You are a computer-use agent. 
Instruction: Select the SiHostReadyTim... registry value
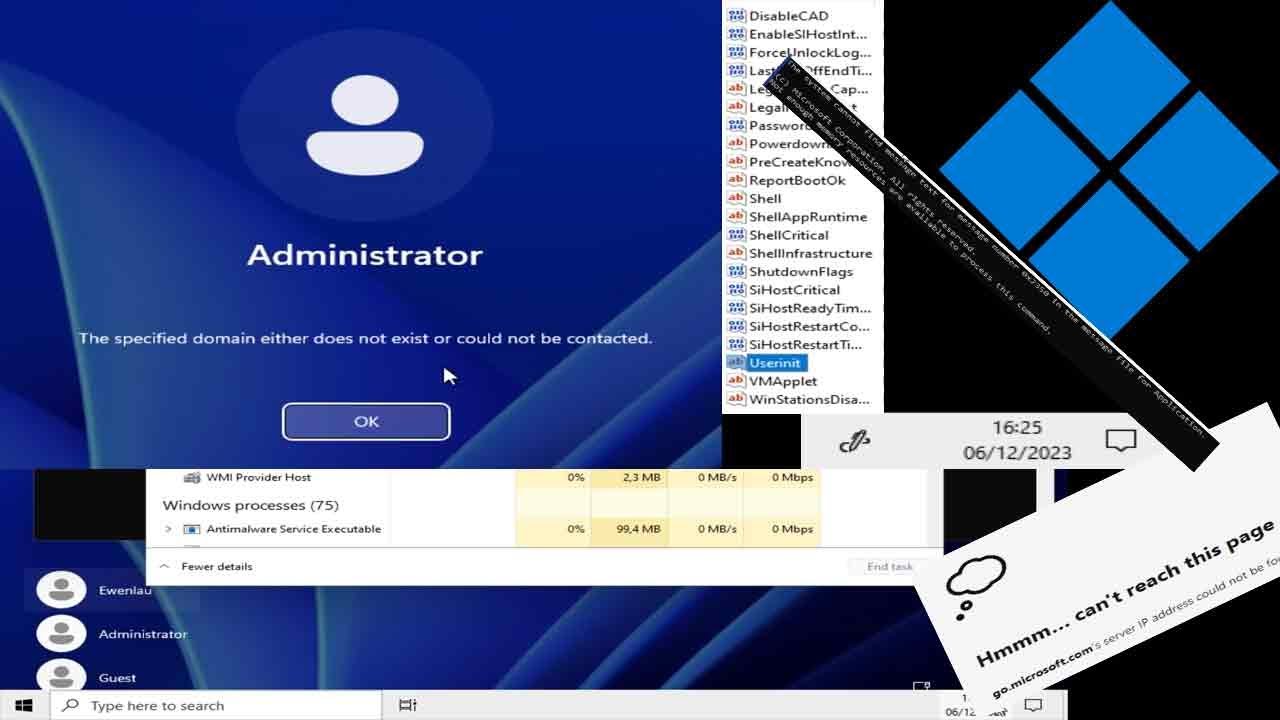click(810, 308)
